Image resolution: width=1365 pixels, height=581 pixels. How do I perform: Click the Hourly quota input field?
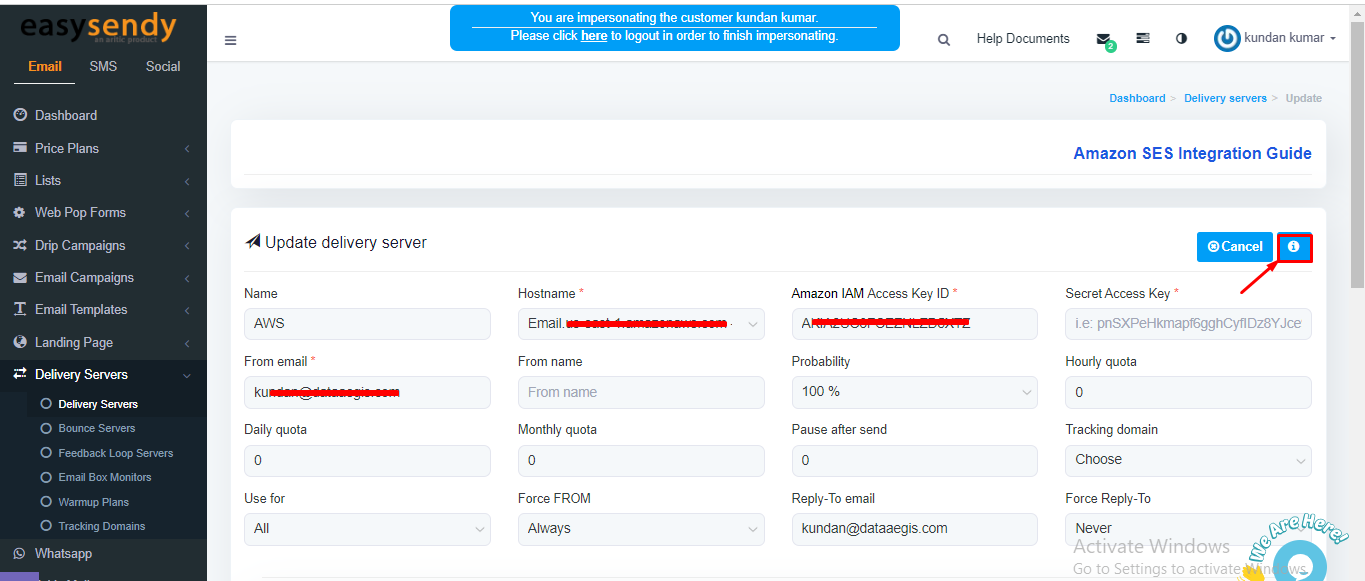pyautogui.click(x=1189, y=392)
